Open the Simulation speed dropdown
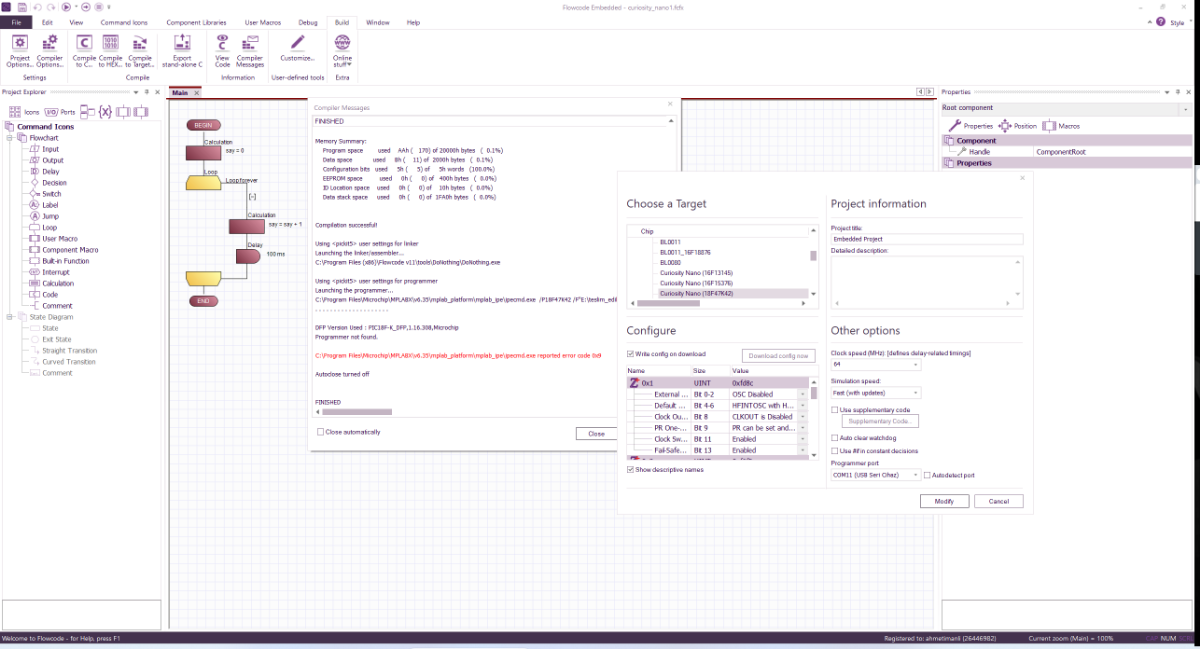This screenshot has height=649, width=1200. tap(917, 393)
